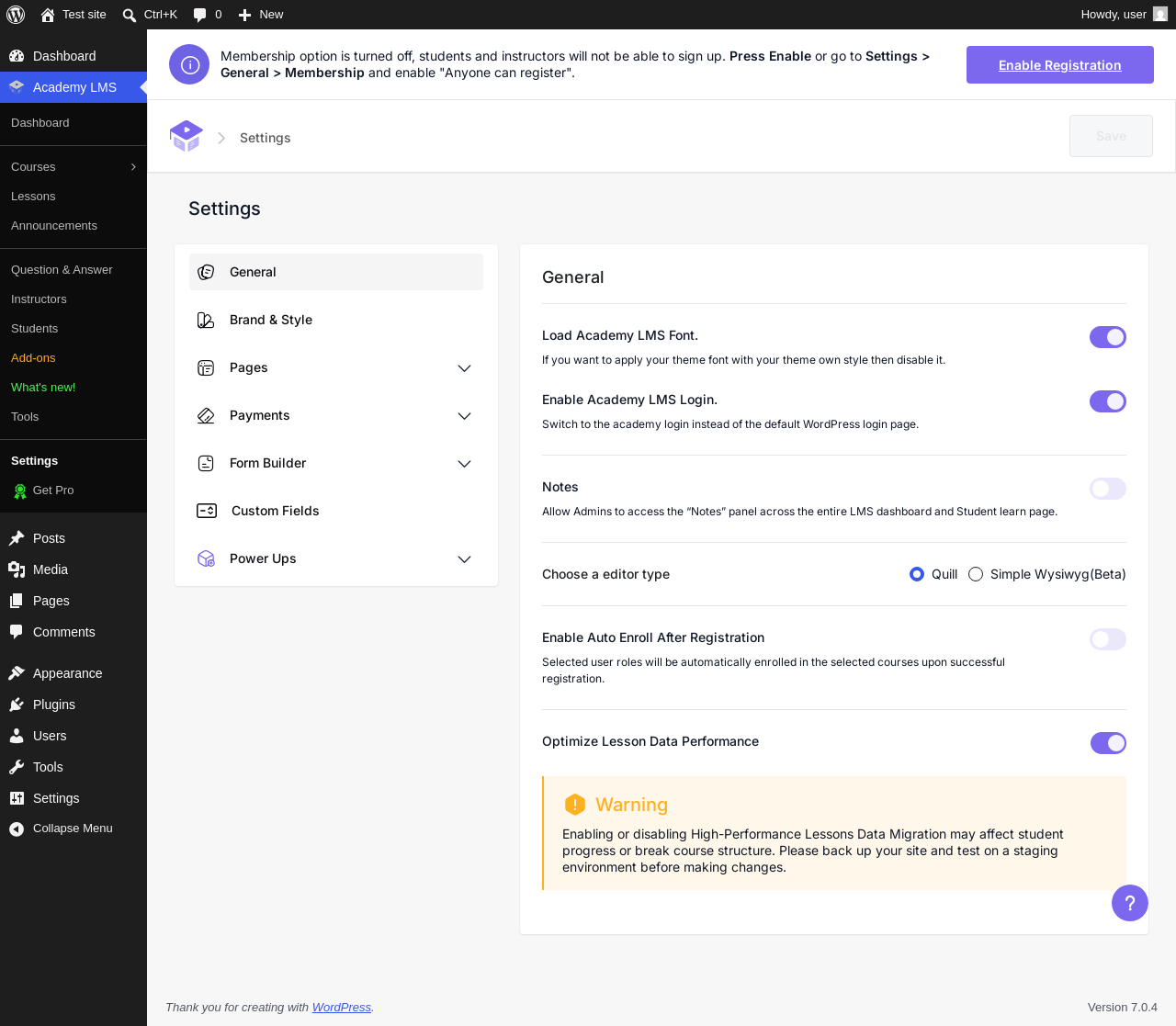
Task: Click the Appearance paintbrush icon
Action: click(17, 673)
